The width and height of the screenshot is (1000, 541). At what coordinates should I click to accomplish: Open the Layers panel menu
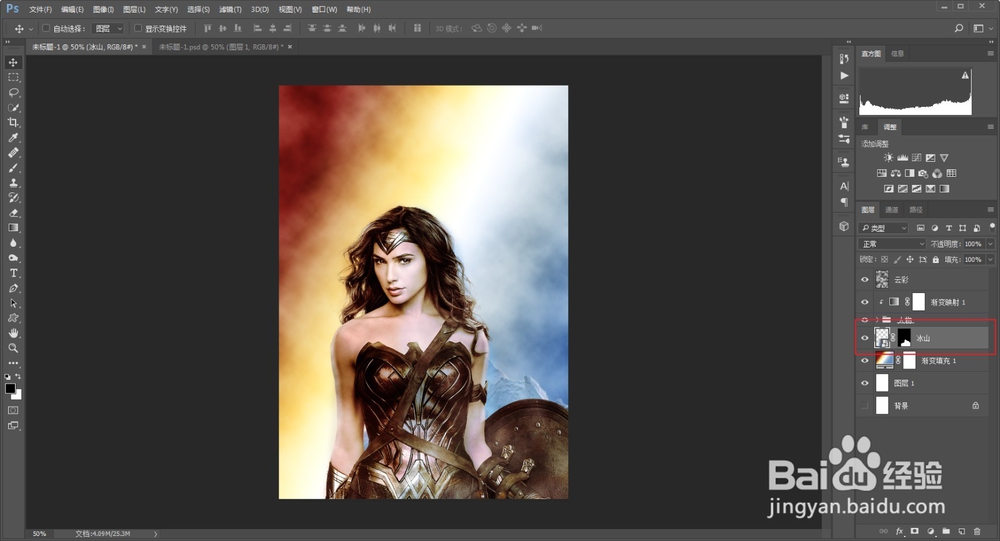tap(990, 209)
